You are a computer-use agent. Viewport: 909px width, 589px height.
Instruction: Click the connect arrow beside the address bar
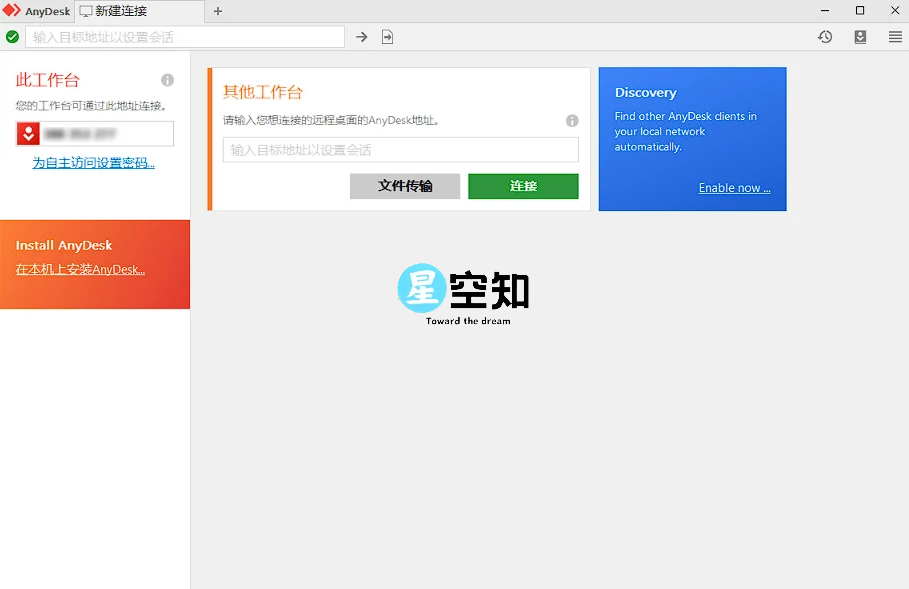[360, 36]
